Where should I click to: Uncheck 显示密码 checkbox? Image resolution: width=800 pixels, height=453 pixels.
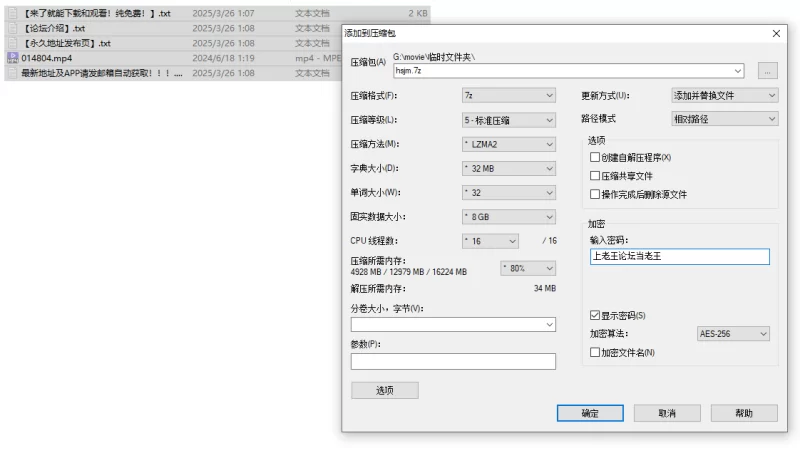coord(596,315)
